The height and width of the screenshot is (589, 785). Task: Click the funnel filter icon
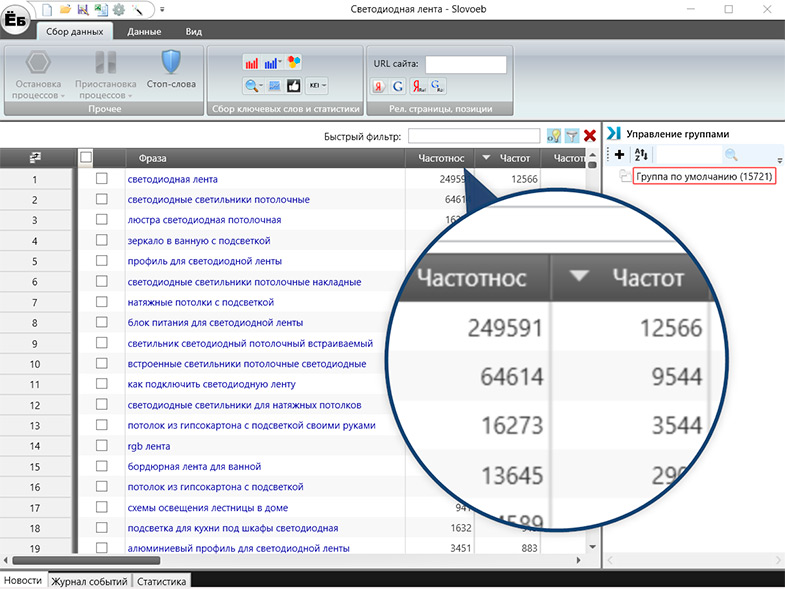[572, 135]
